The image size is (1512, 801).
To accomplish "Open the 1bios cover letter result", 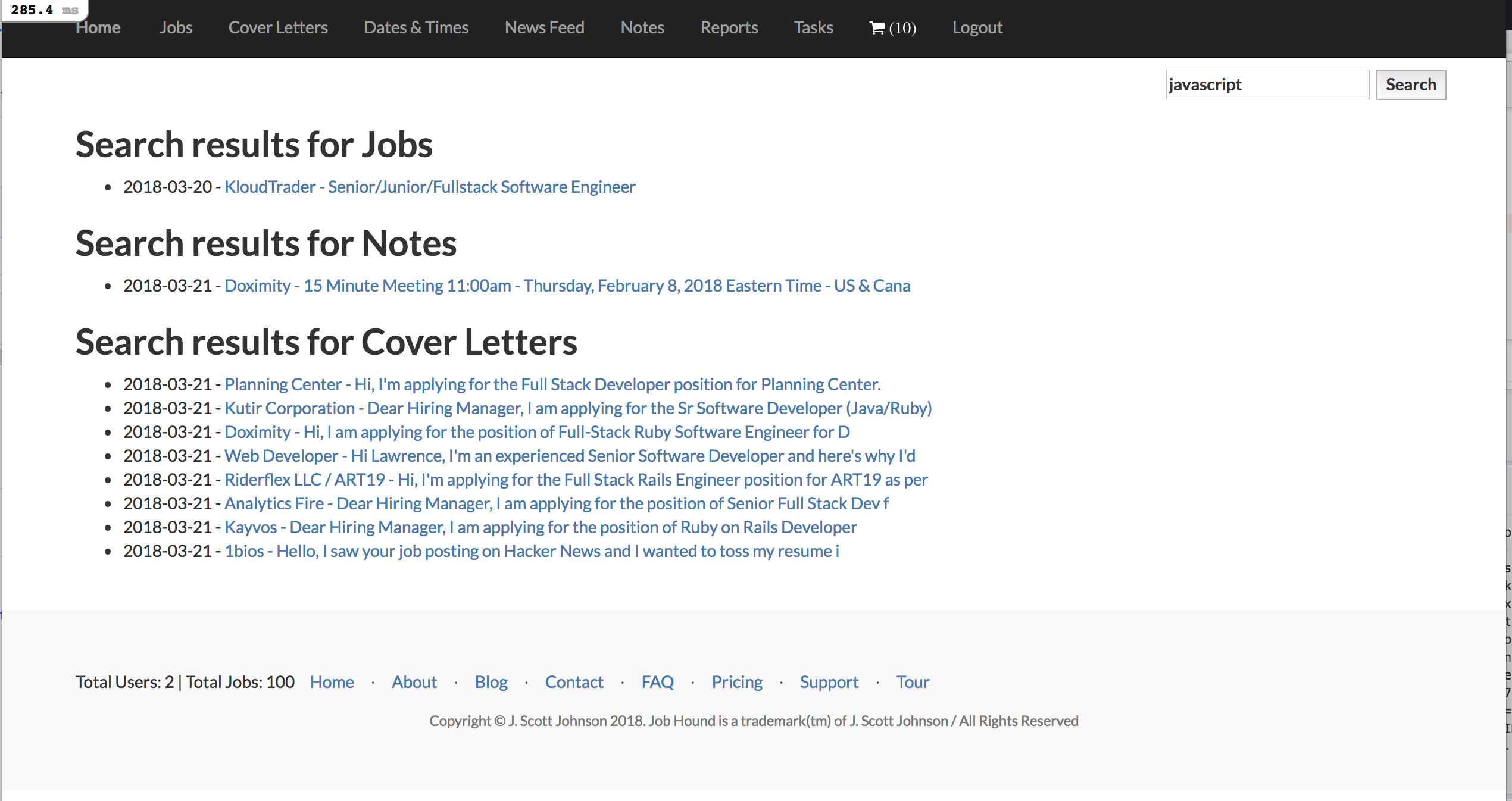I will coord(531,551).
